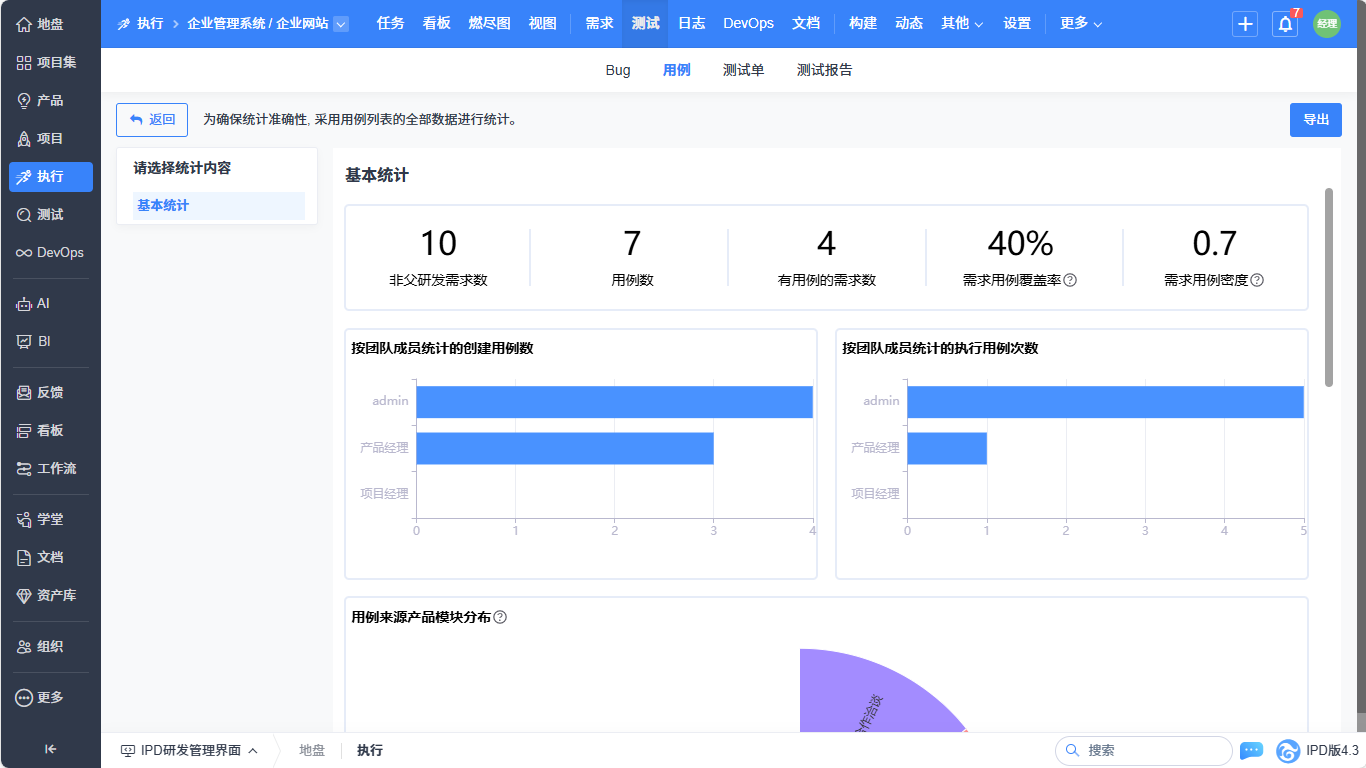Click the plus quick-create icon
Viewport: 1366px width, 768px height.
point(1245,24)
